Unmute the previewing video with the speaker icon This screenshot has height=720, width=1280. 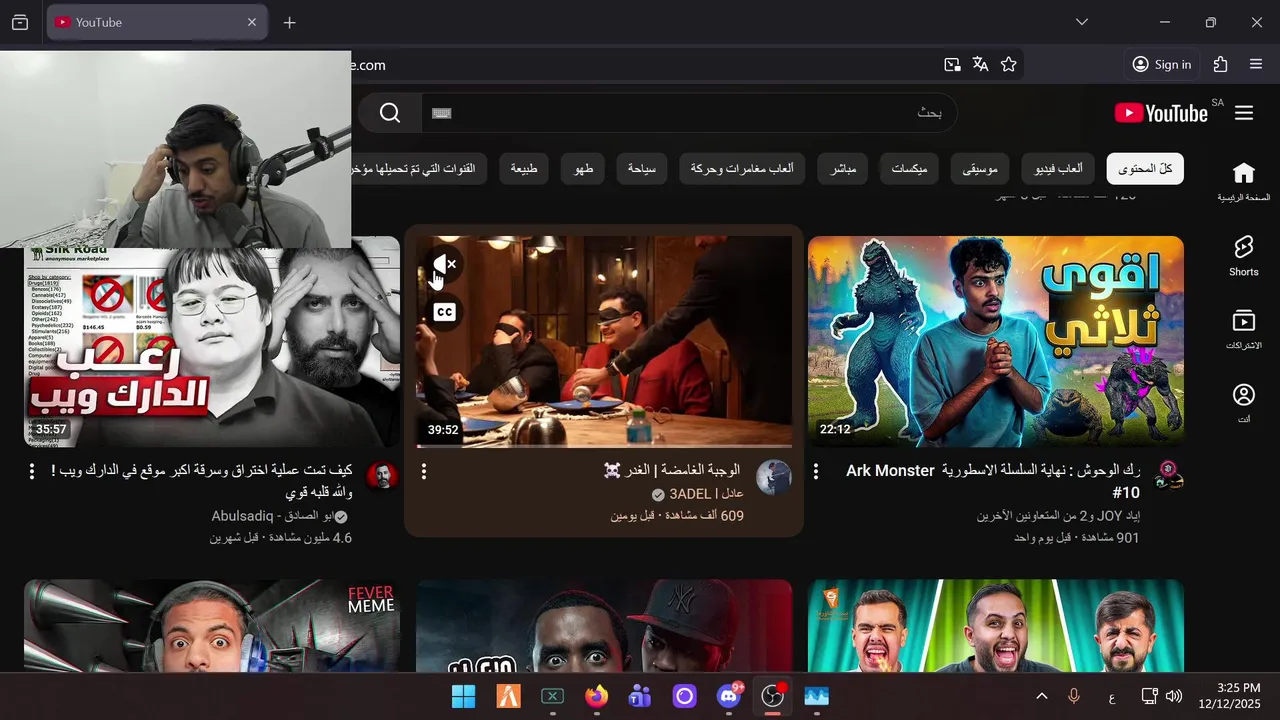(445, 265)
